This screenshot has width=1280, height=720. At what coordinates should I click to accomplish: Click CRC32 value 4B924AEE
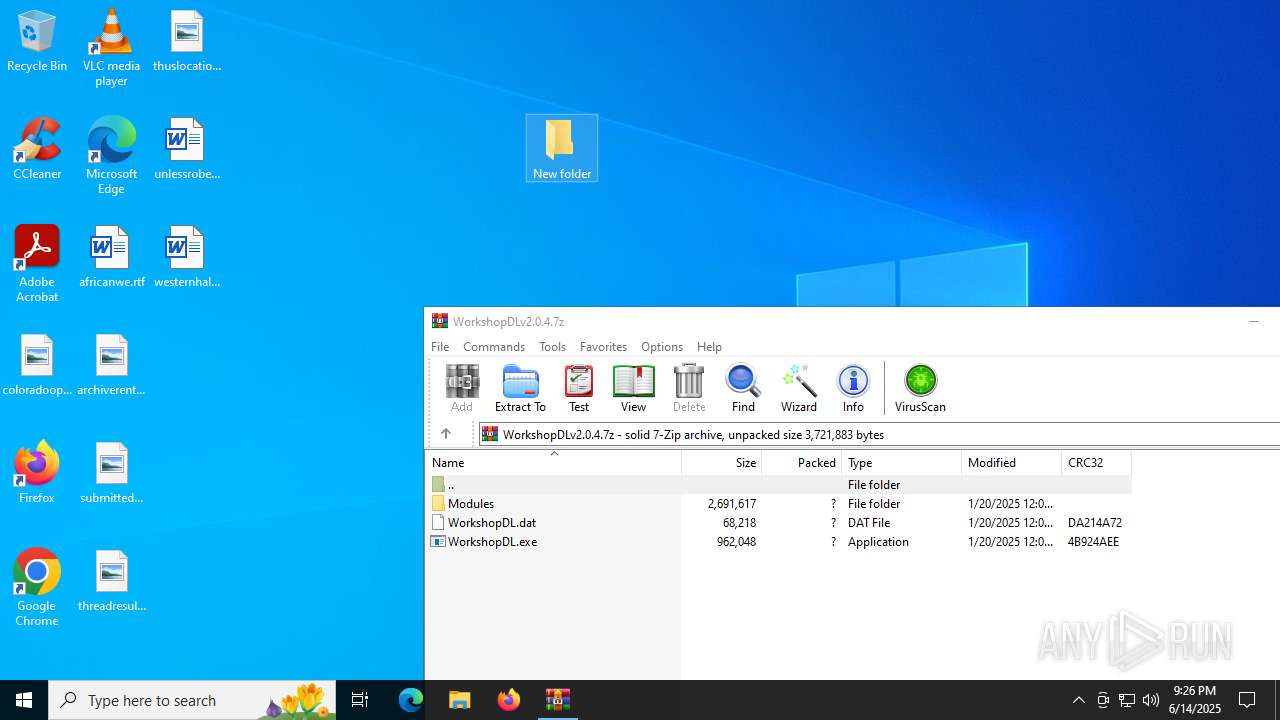click(x=1093, y=541)
